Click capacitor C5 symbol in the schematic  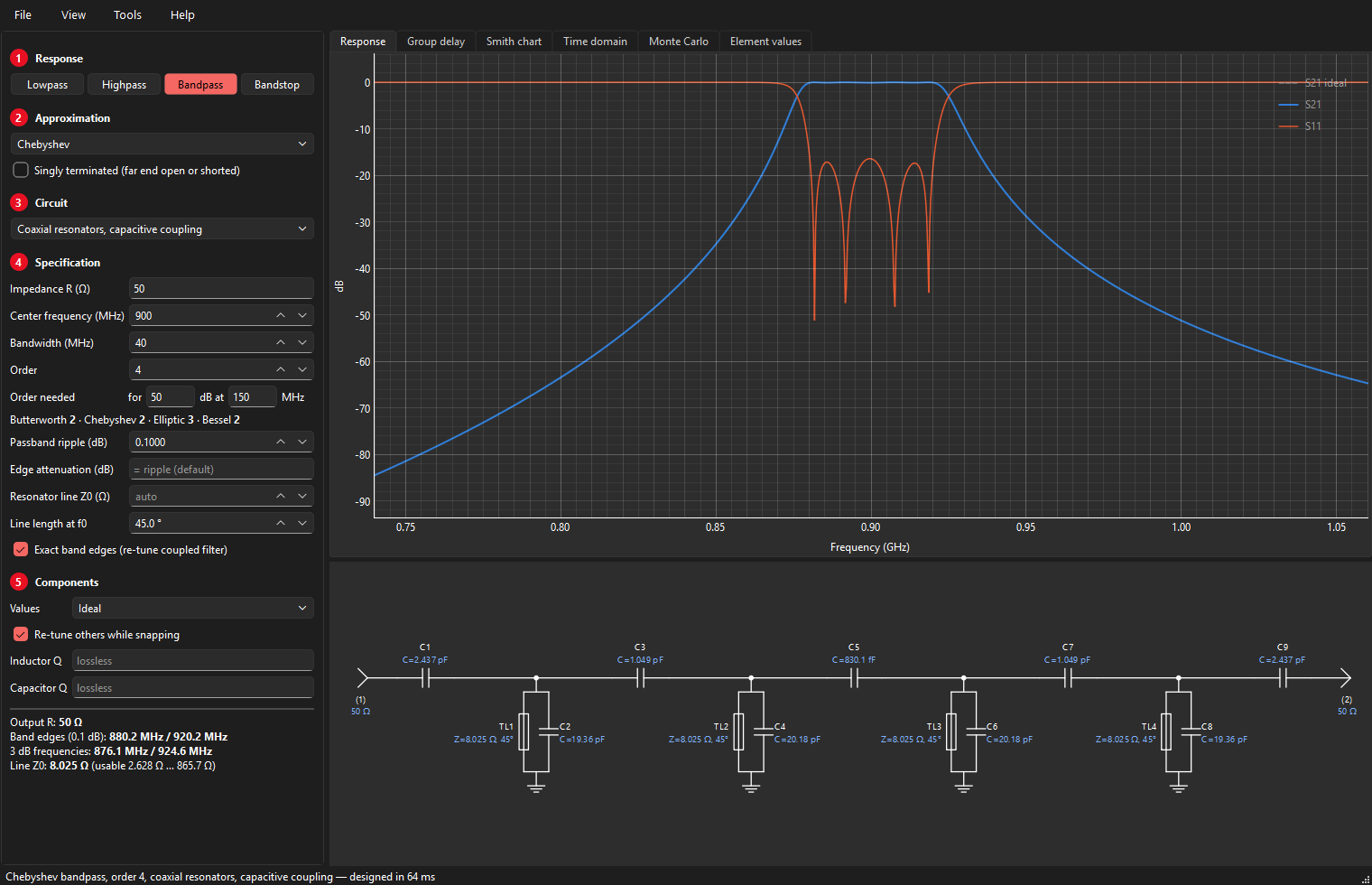854,677
